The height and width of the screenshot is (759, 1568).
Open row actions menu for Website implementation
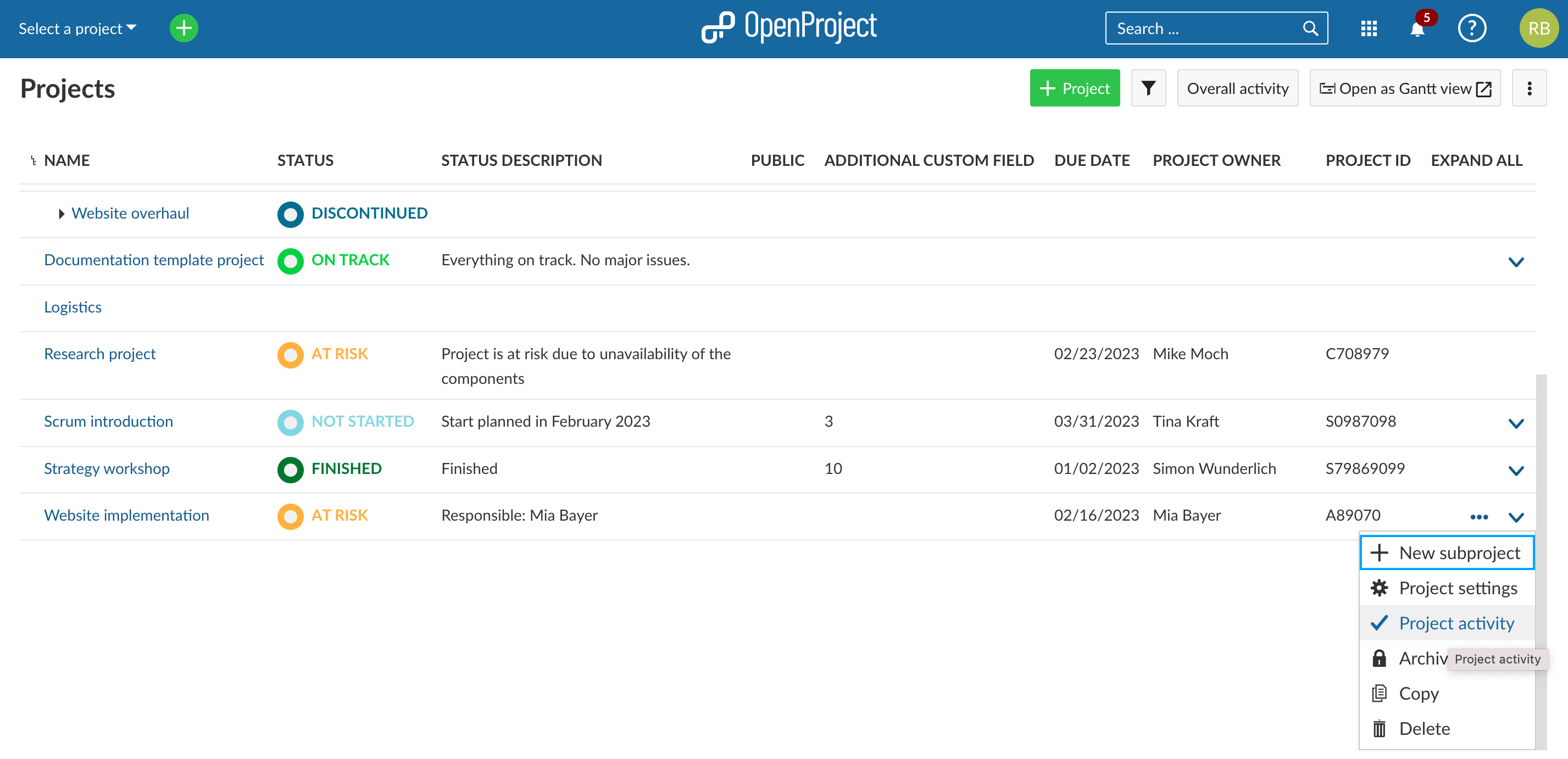[x=1480, y=516]
